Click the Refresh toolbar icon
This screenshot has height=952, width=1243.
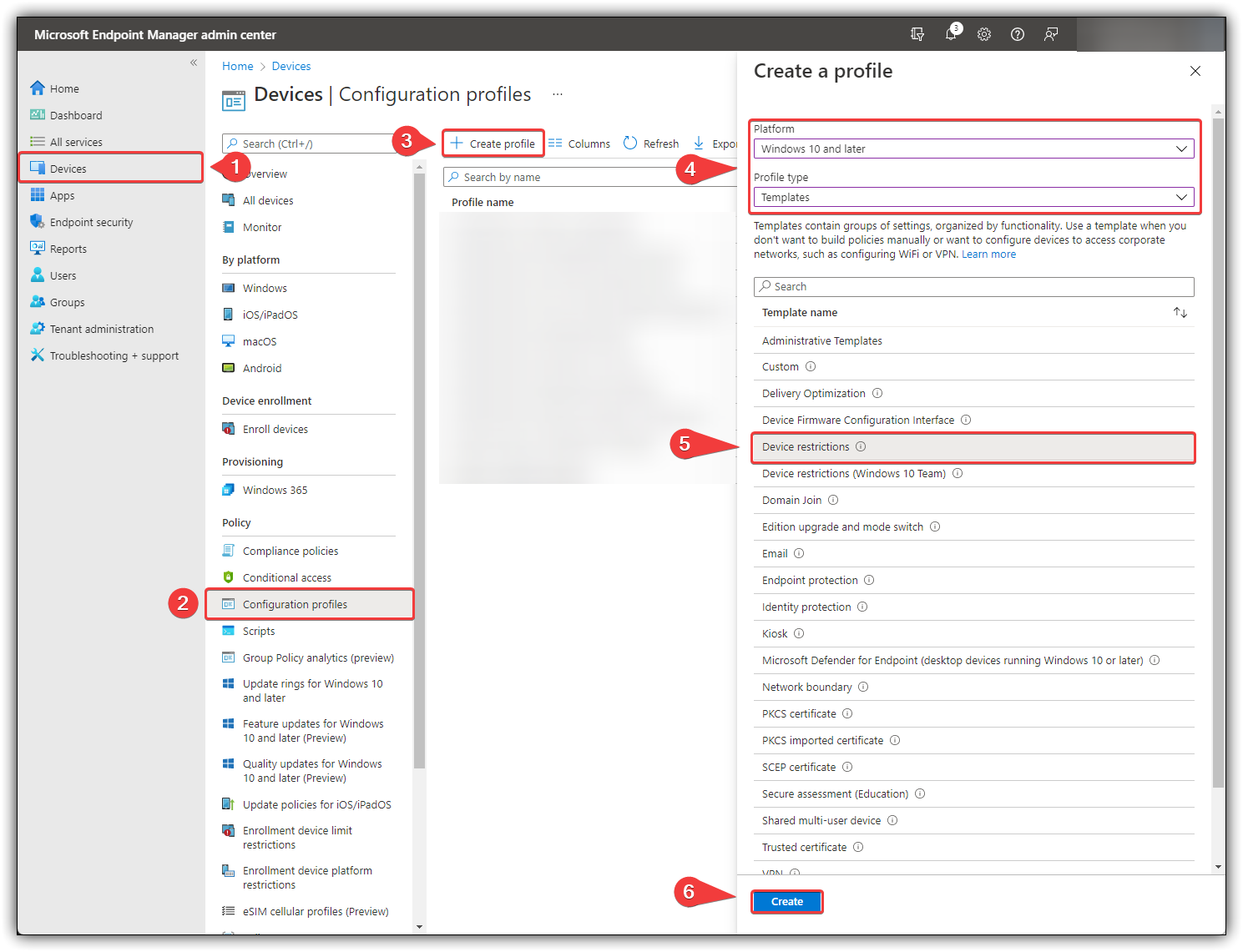[630, 144]
